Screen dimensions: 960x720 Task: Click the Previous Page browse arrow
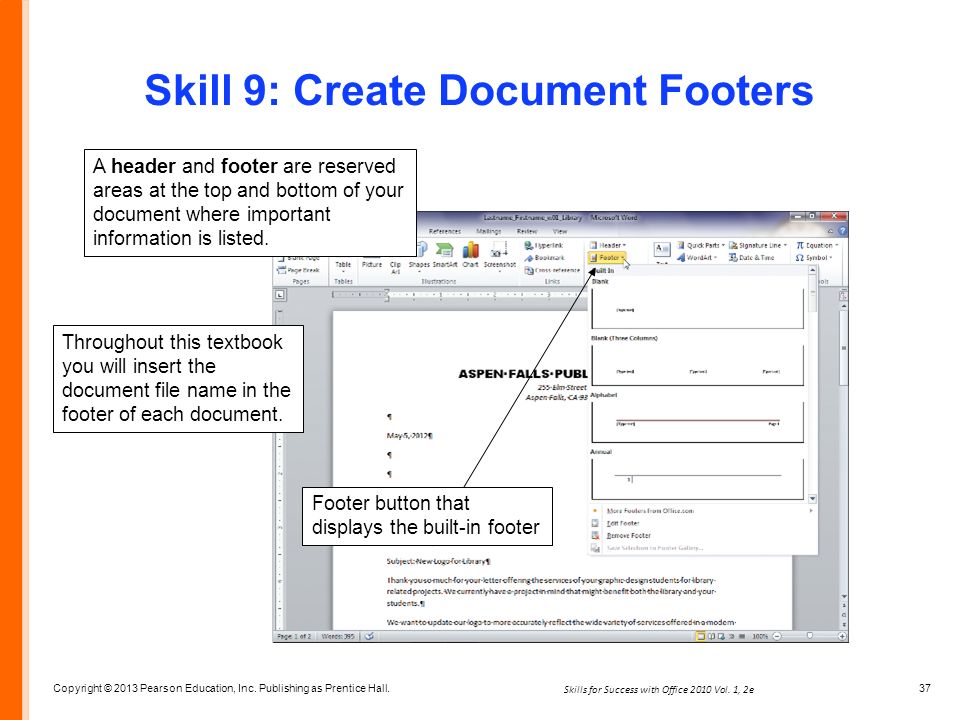point(844,606)
